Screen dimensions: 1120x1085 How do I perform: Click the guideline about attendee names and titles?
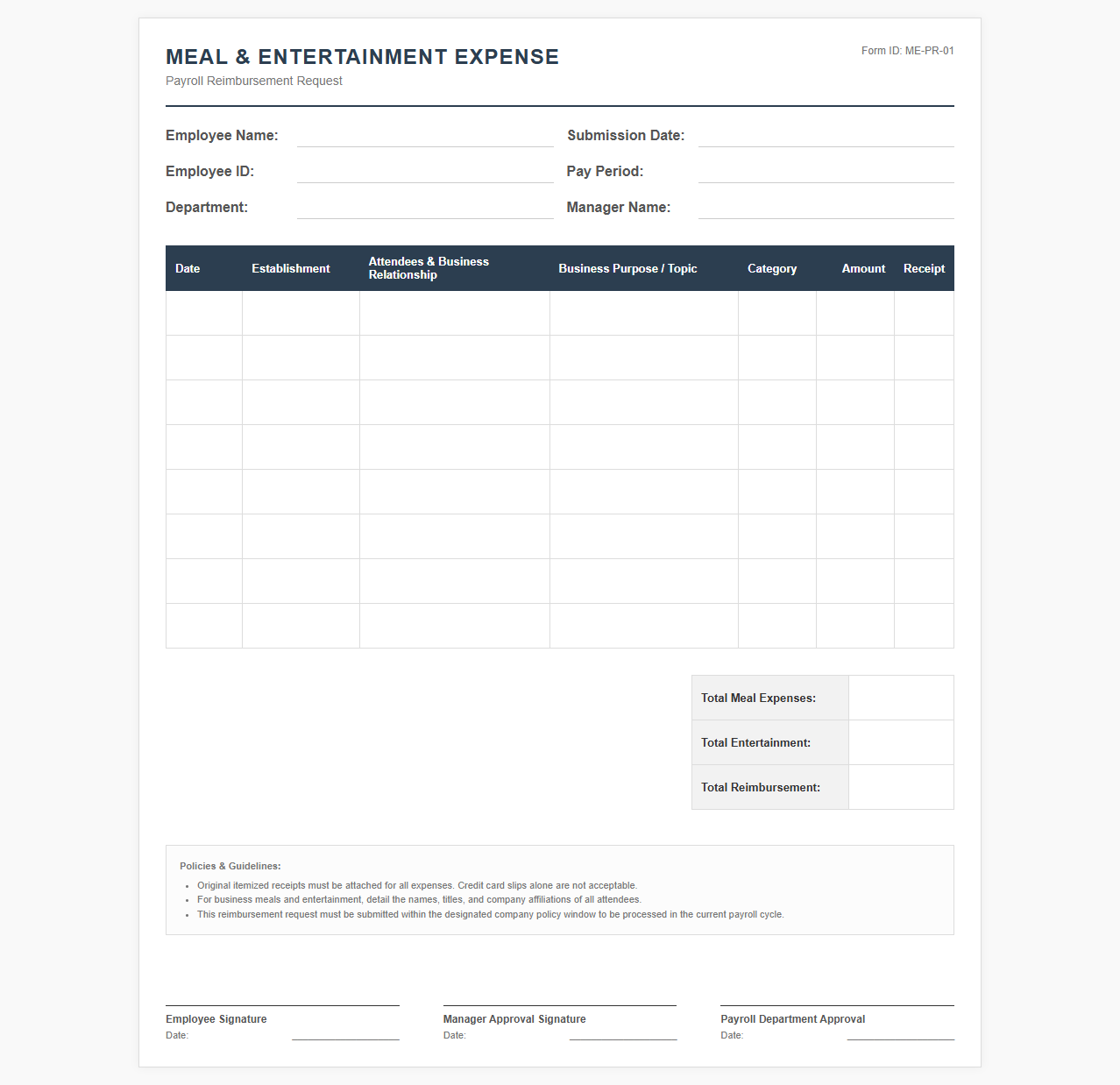[419, 899]
